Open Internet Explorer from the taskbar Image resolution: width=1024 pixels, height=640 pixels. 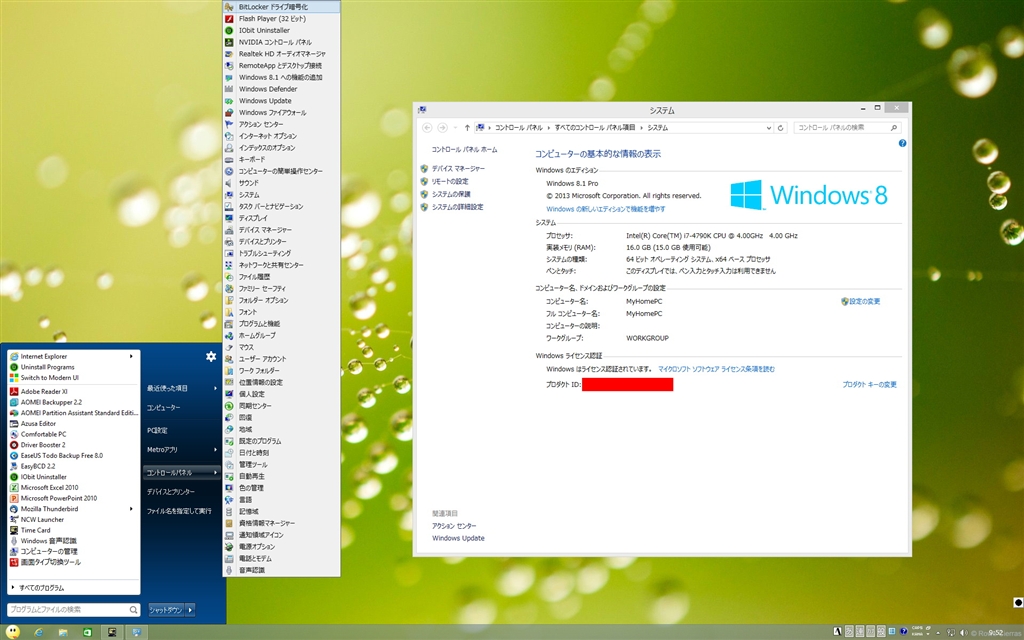point(39,632)
